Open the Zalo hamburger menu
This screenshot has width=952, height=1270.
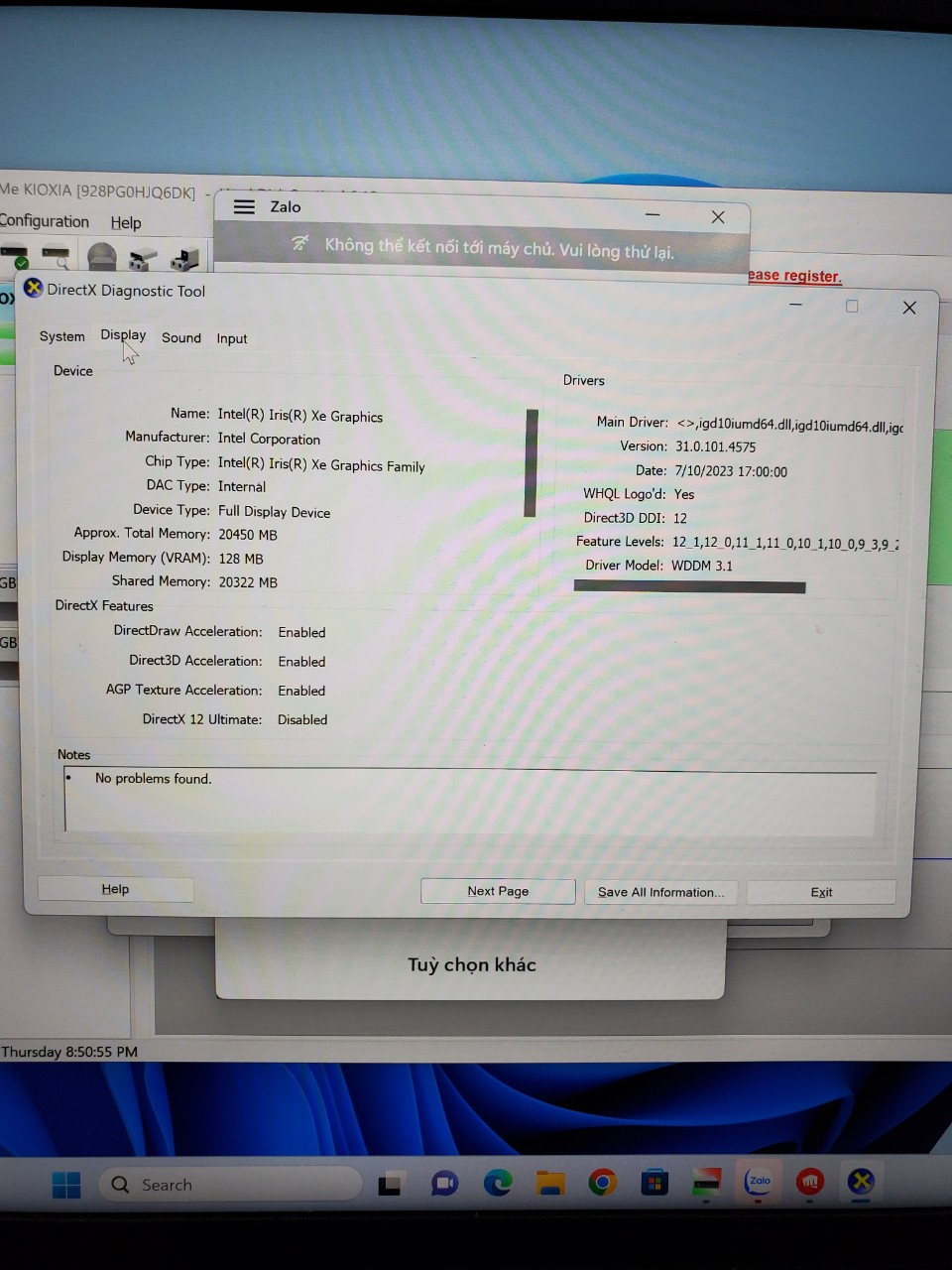[244, 206]
